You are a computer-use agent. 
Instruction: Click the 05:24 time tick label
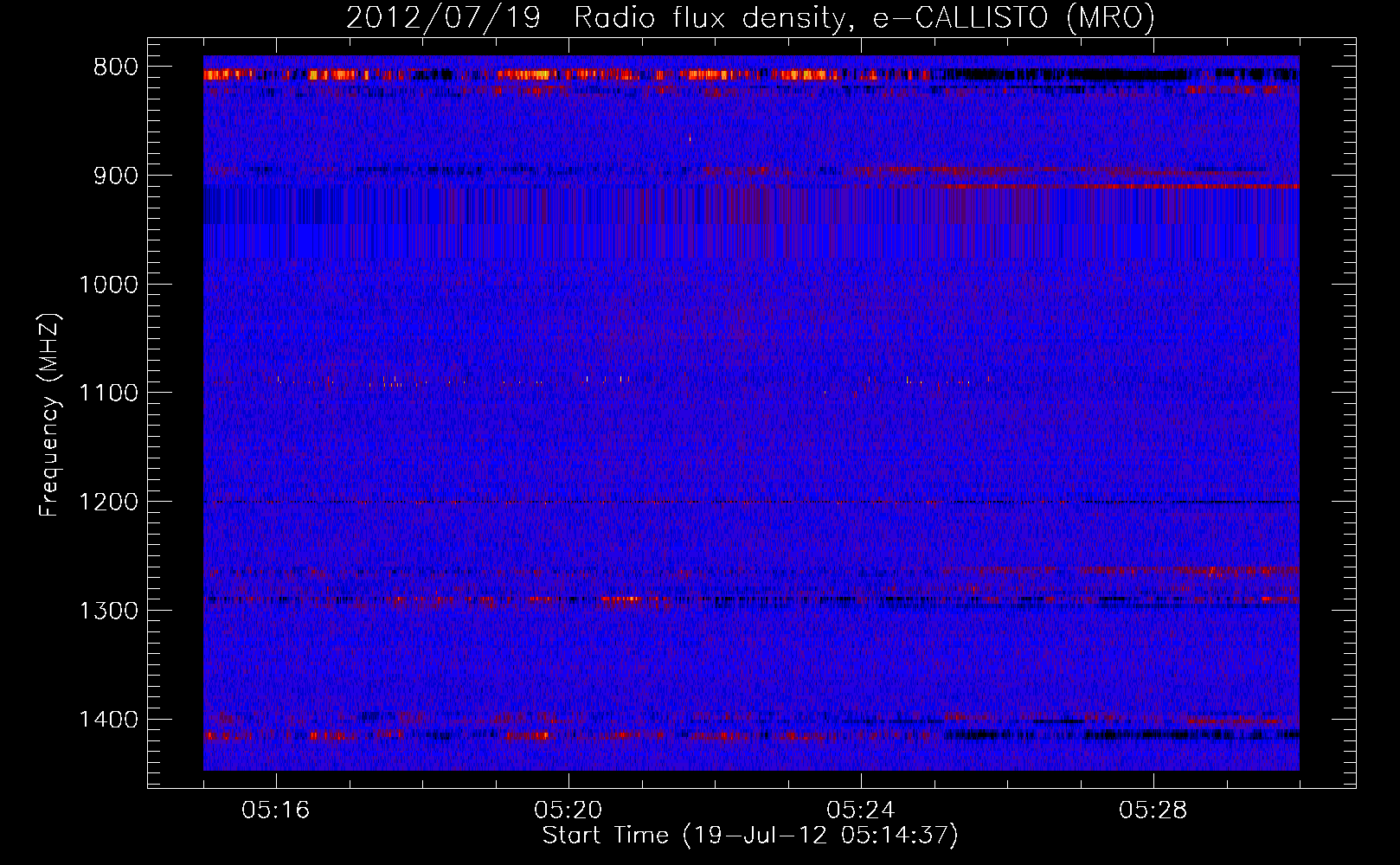click(x=860, y=811)
